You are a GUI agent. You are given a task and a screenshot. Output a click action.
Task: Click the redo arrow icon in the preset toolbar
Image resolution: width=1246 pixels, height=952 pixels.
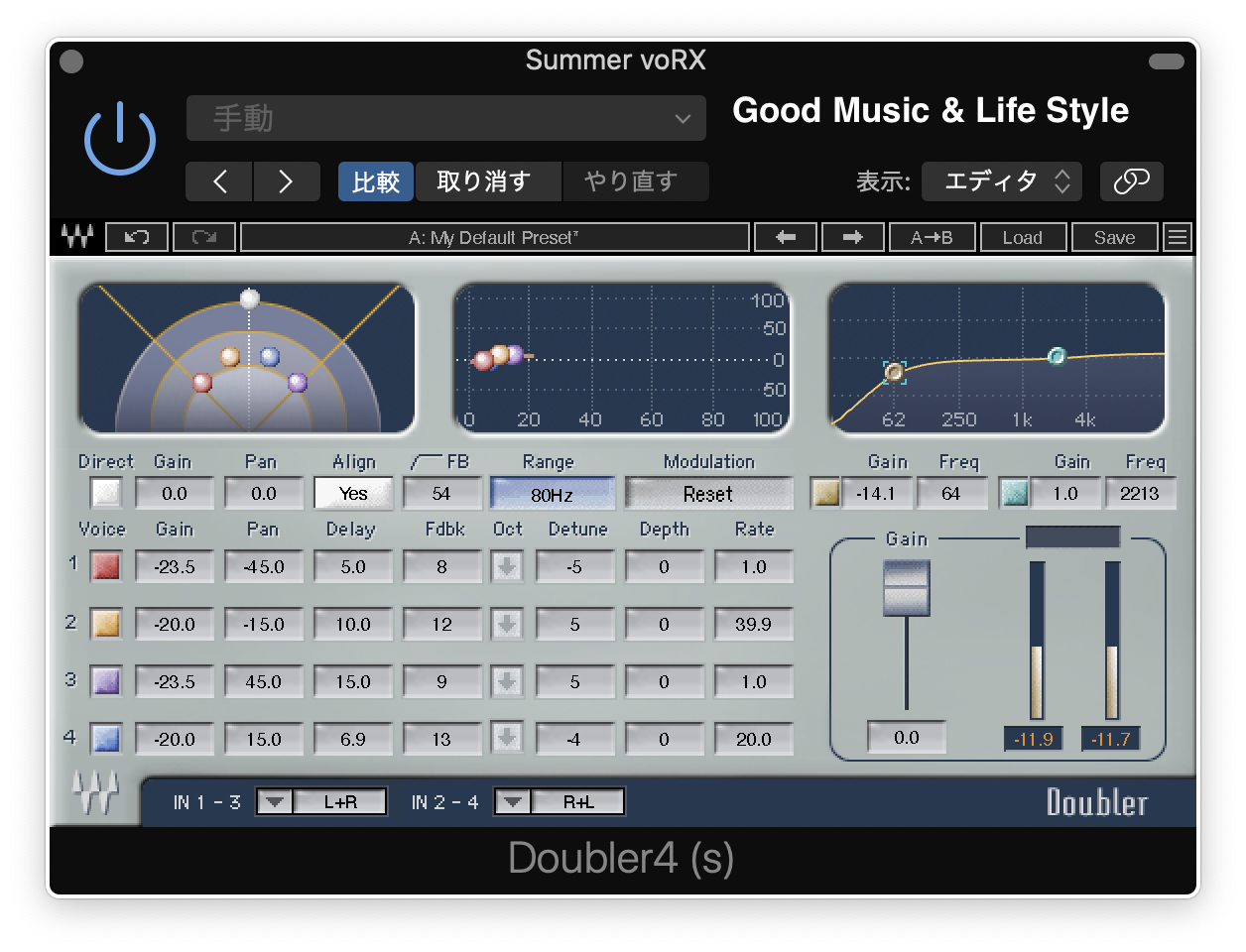203,236
